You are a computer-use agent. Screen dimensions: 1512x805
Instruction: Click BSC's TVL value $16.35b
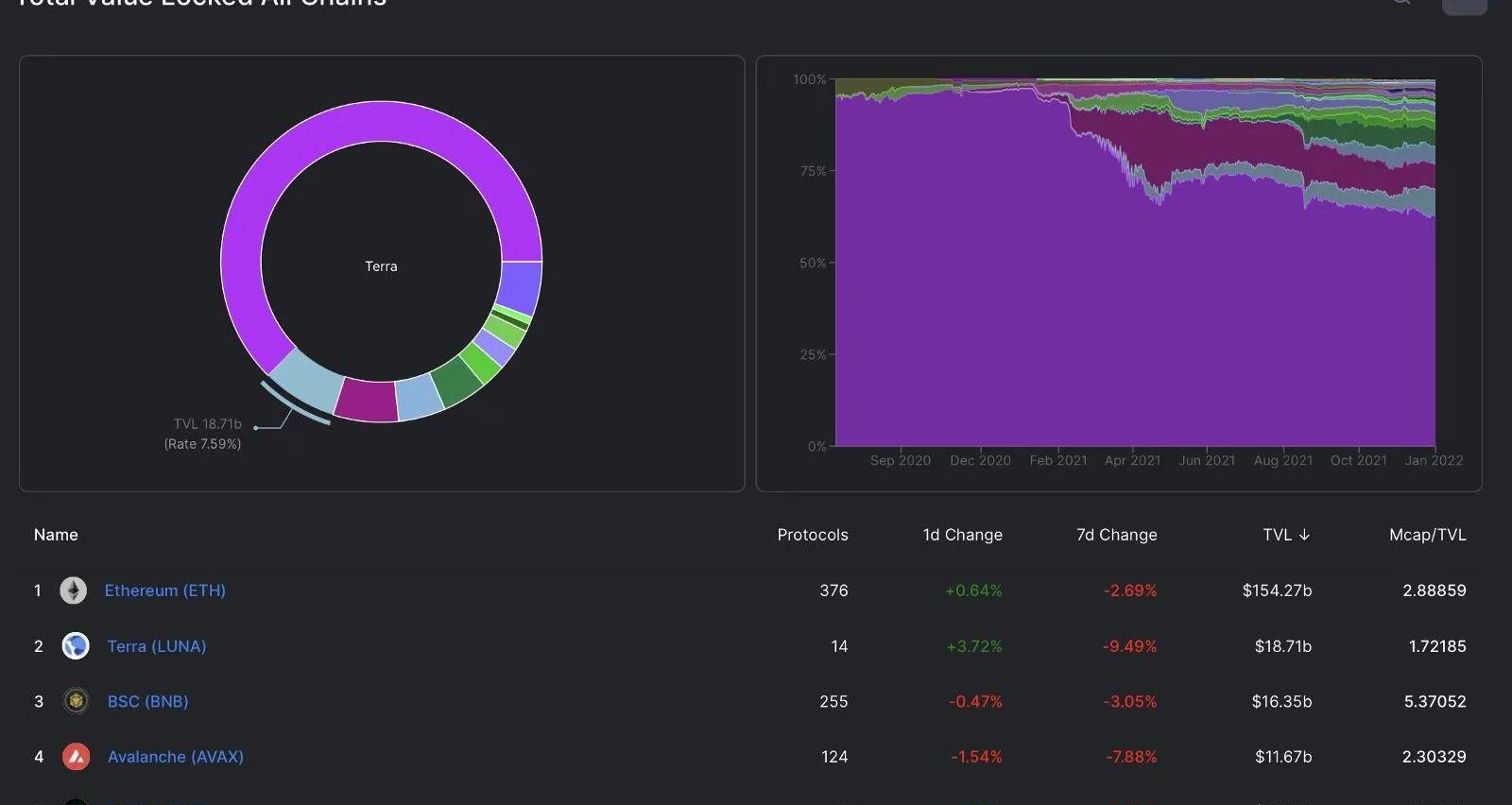pyautogui.click(x=1281, y=701)
